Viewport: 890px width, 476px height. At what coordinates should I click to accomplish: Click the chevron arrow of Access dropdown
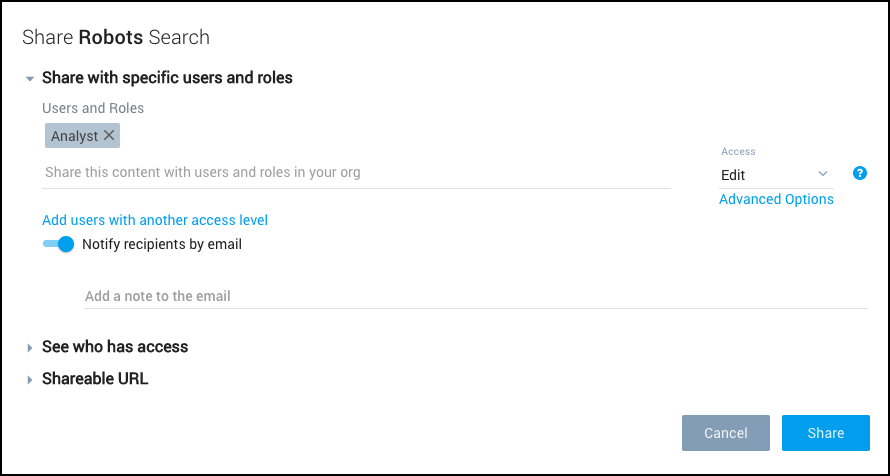point(823,174)
